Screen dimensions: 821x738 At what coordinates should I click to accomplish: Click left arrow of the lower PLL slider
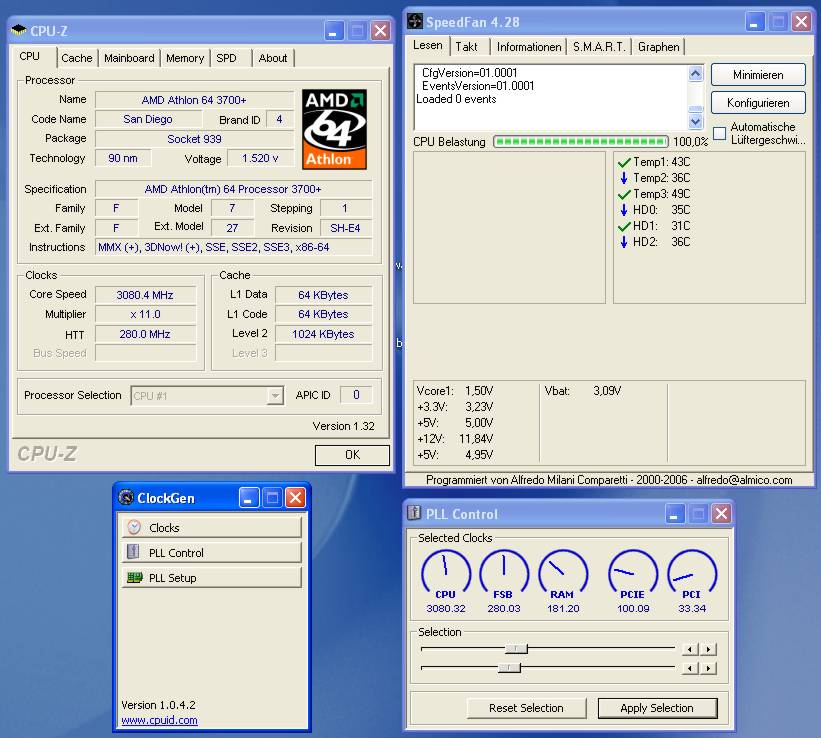click(x=690, y=668)
